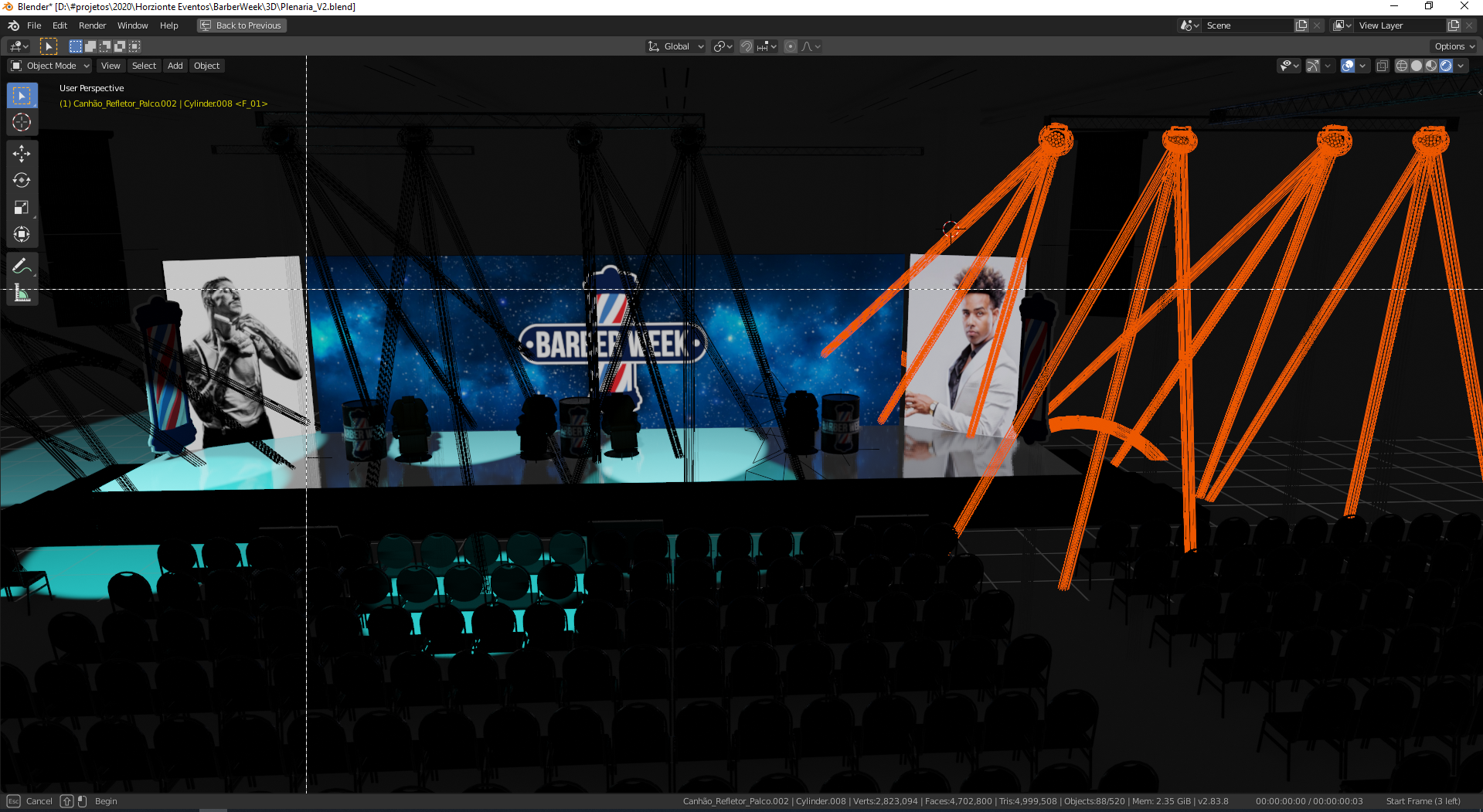Set selection mode to Extend

90,46
